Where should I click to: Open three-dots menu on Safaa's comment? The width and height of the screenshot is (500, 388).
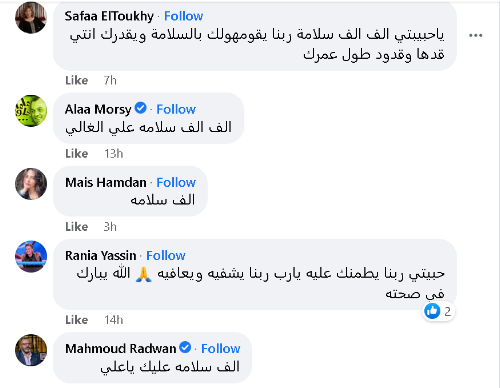(476, 35)
